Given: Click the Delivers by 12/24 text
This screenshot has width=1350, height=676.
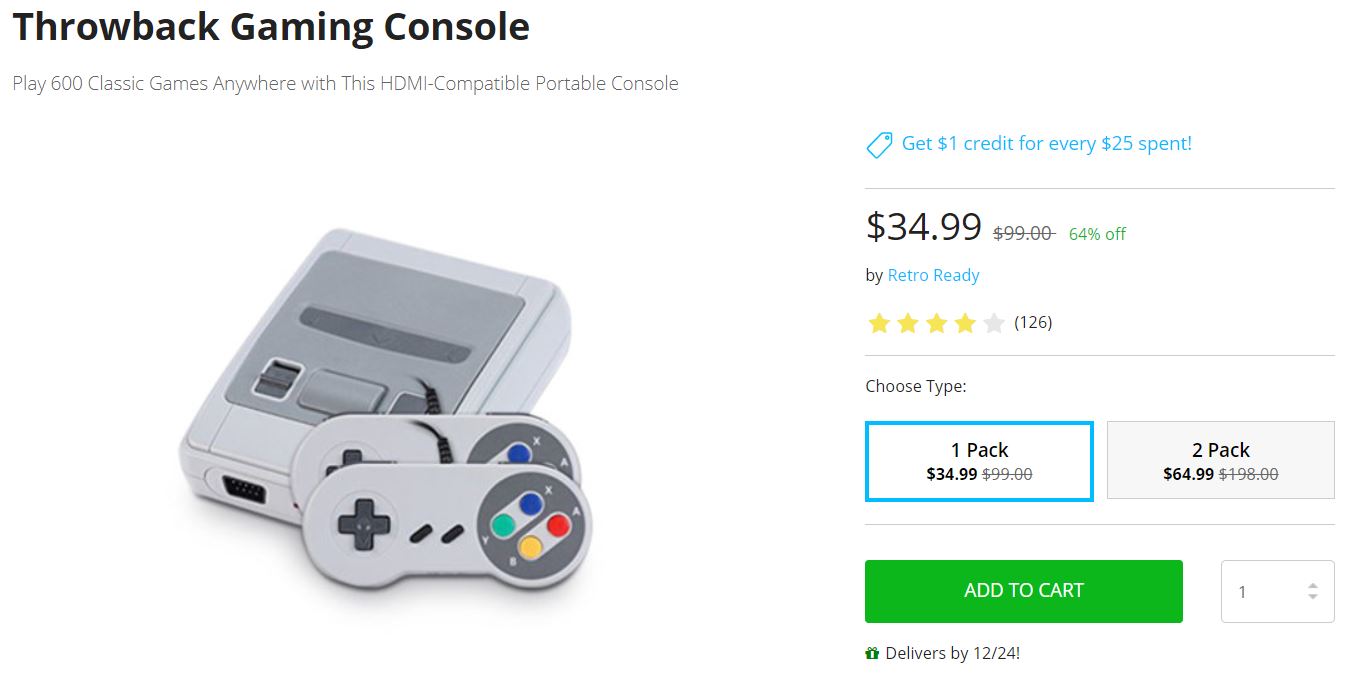Looking at the screenshot, I should click(952, 654).
